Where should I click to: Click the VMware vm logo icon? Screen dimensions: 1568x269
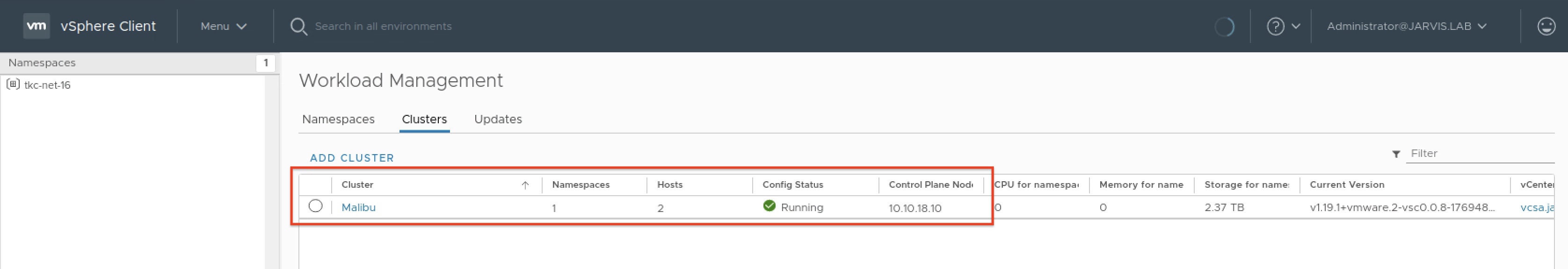36,26
